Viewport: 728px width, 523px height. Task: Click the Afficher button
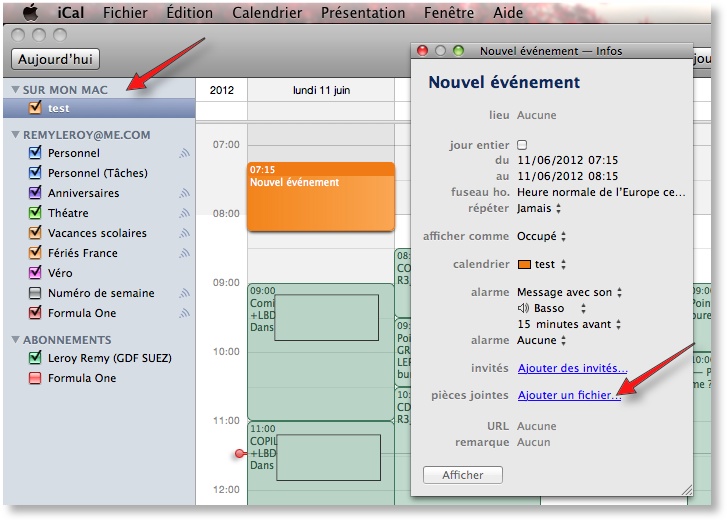coord(462,475)
